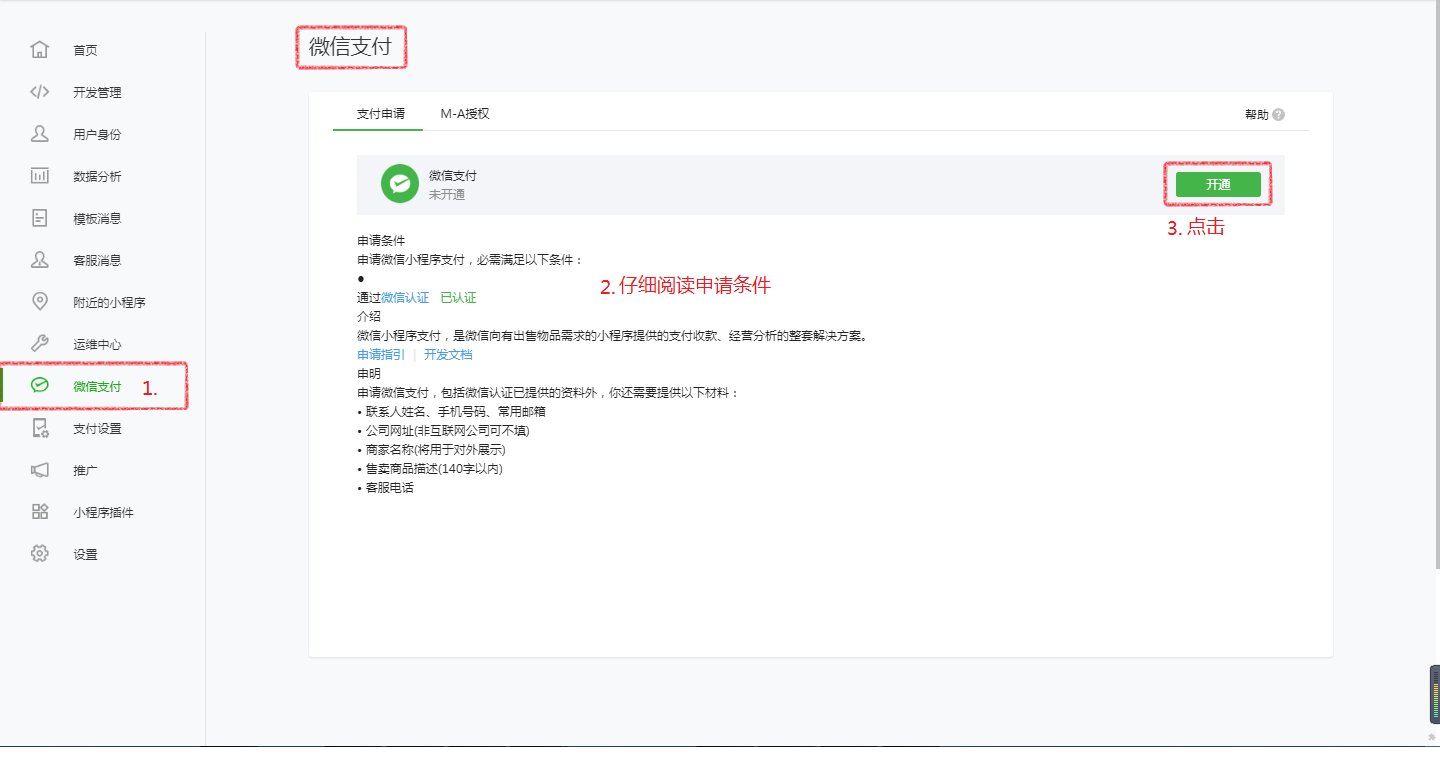Open 客服消息 with its sidebar icon
The width and height of the screenshot is (1440, 763).
coord(40,259)
